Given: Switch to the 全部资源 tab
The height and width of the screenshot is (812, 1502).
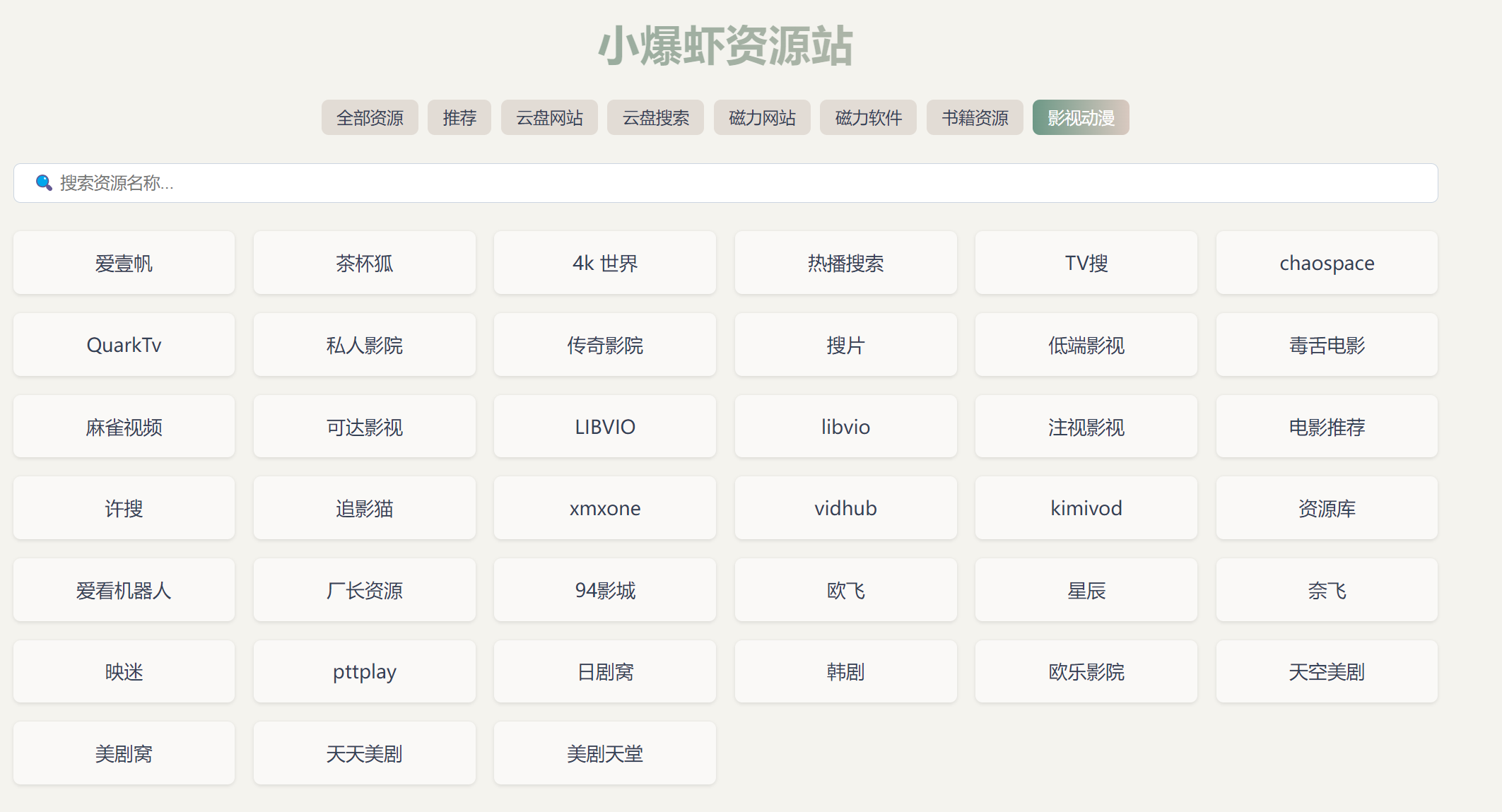Looking at the screenshot, I should [x=370, y=117].
